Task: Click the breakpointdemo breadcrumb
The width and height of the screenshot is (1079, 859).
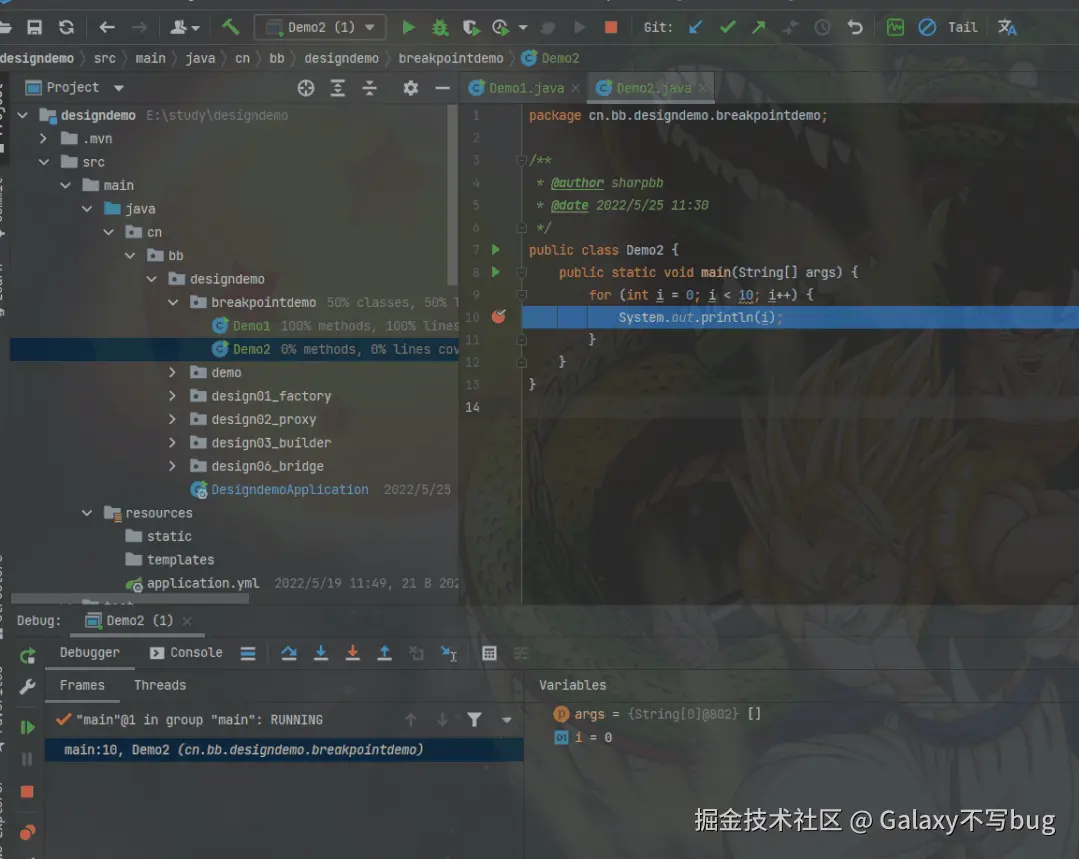Action: (451, 59)
